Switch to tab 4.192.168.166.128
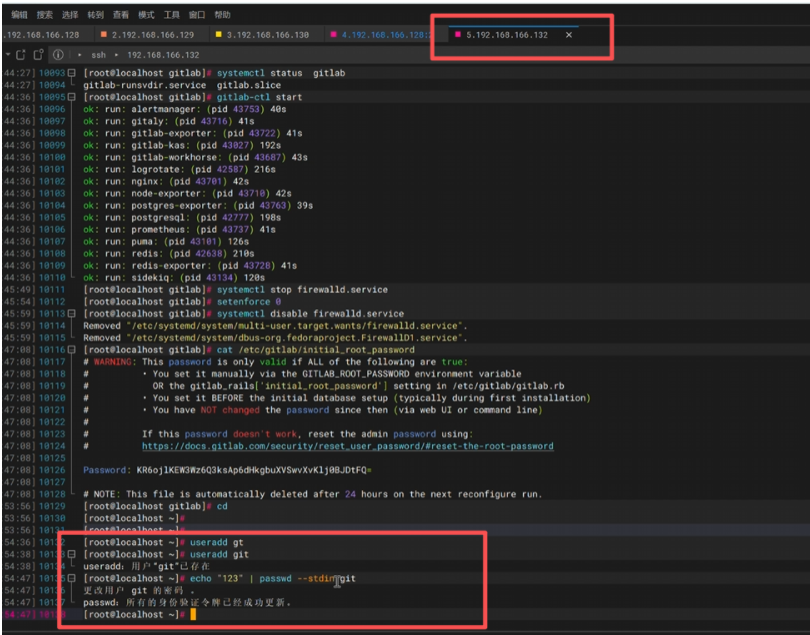810x635 pixels. (385, 35)
